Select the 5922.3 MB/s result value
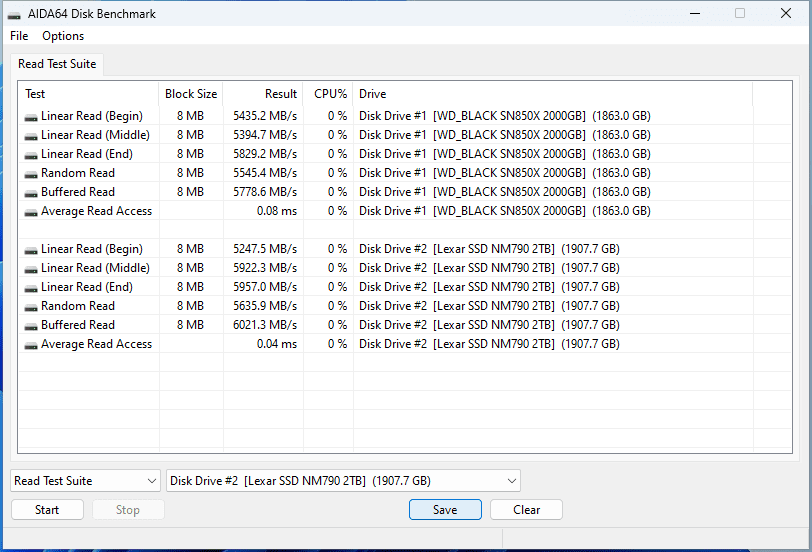Screen dimensions: 812x552 click(x=265, y=268)
